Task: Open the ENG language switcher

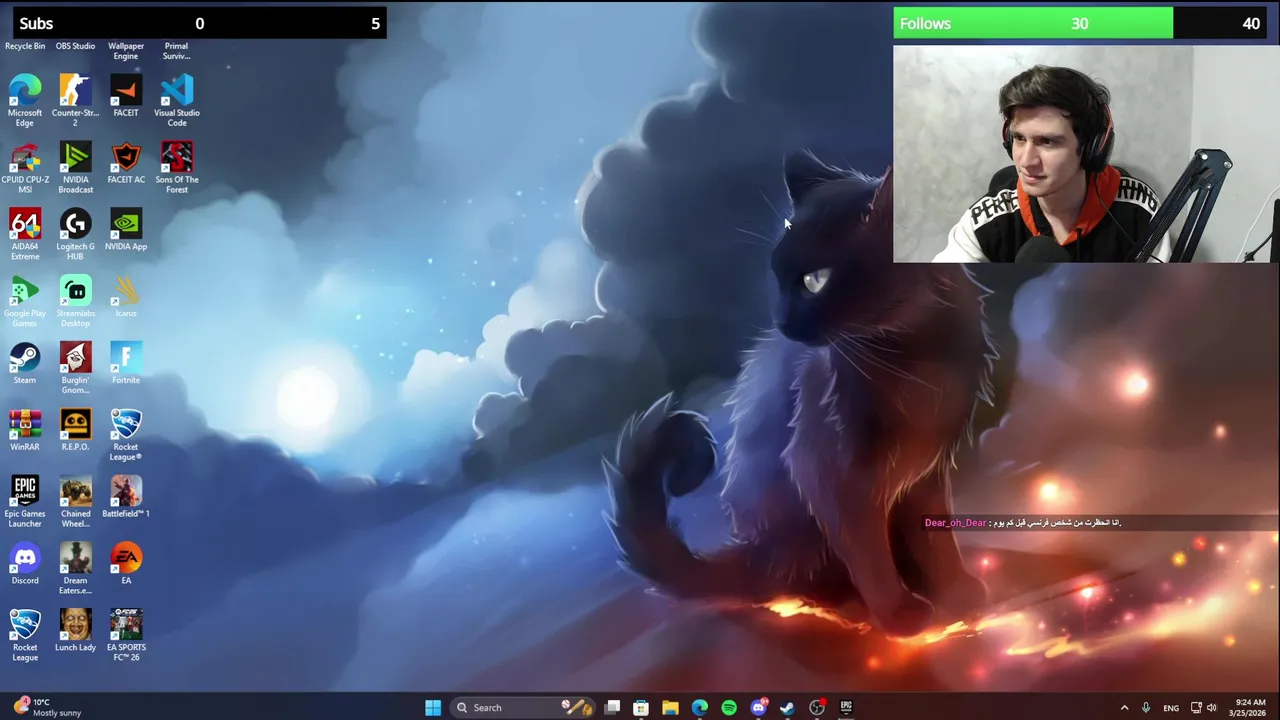Action: (x=1170, y=708)
